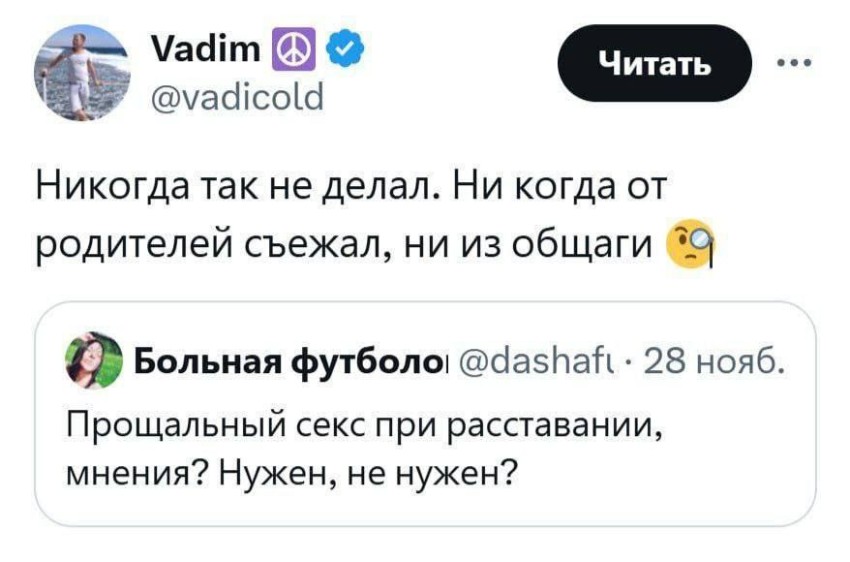Click the blue verified checkmark badge
This screenshot has width=850, height=562.
(345, 49)
